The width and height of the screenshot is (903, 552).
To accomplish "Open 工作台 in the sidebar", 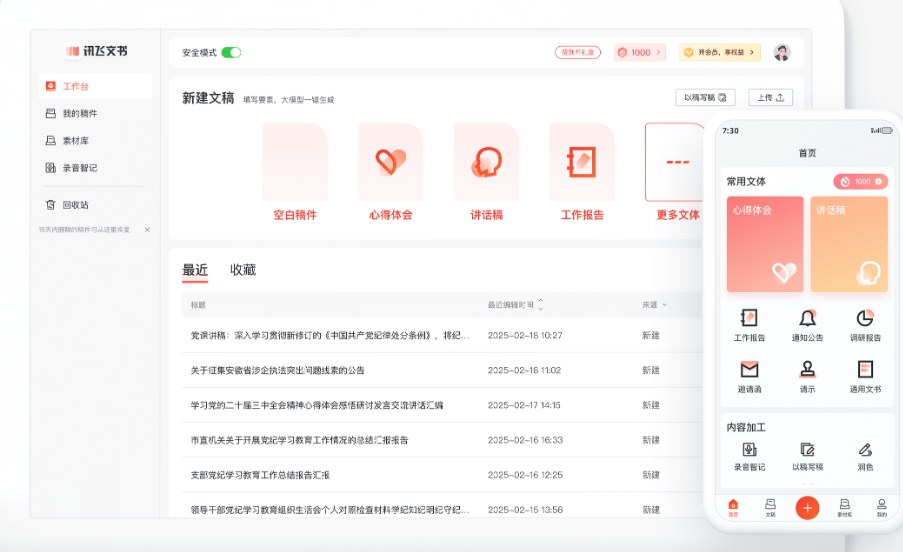I will 96,86.
